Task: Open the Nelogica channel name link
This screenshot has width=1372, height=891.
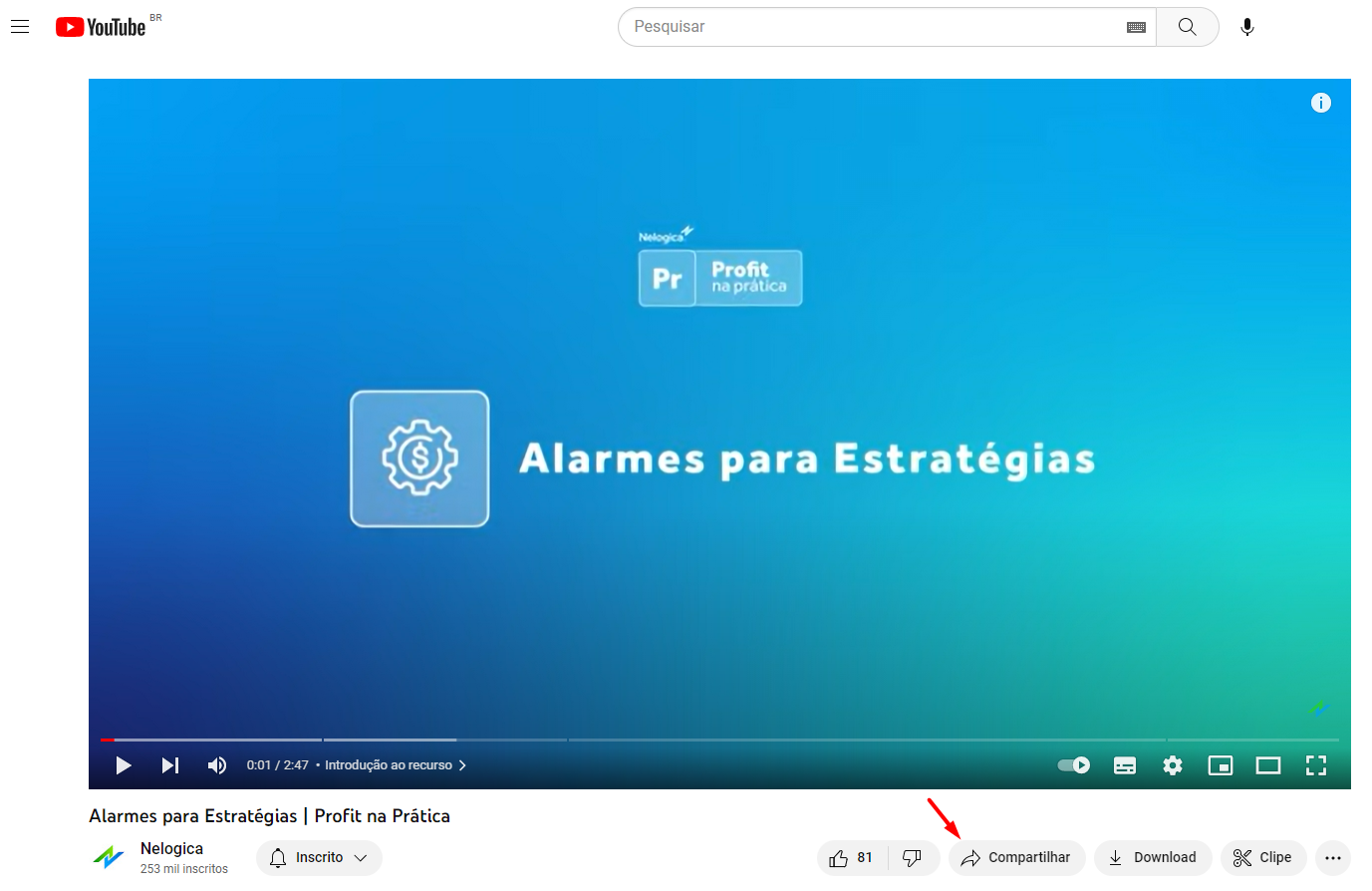Action: 171,848
